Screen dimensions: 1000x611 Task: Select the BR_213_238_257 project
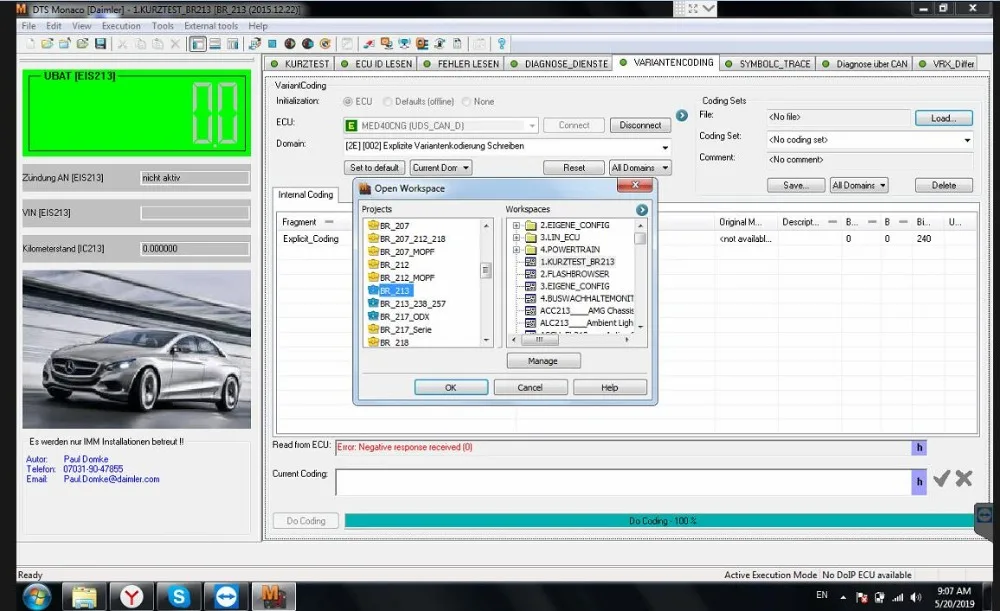click(412, 303)
